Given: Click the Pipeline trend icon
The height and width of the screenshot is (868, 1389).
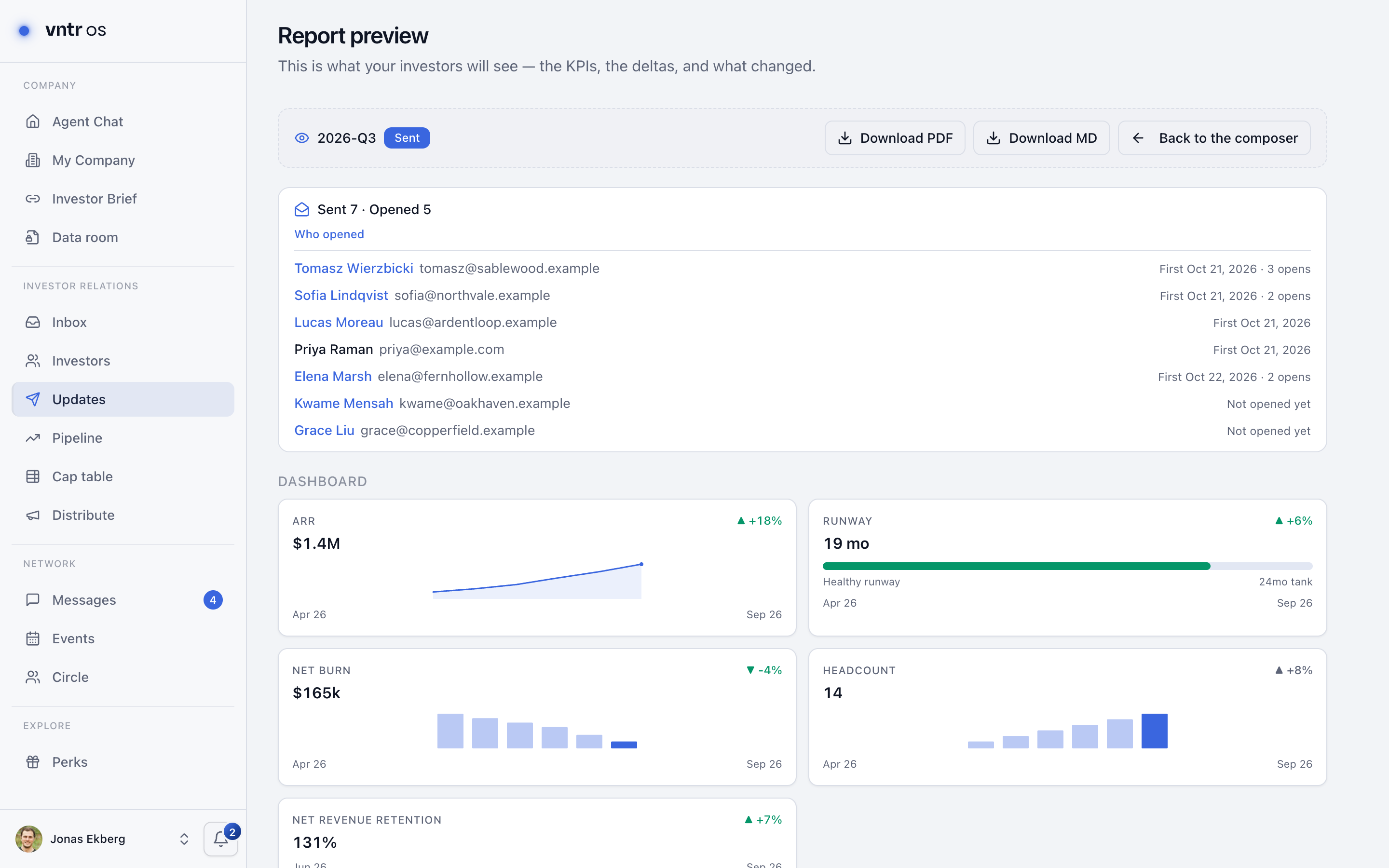Looking at the screenshot, I should pos(33,438).
